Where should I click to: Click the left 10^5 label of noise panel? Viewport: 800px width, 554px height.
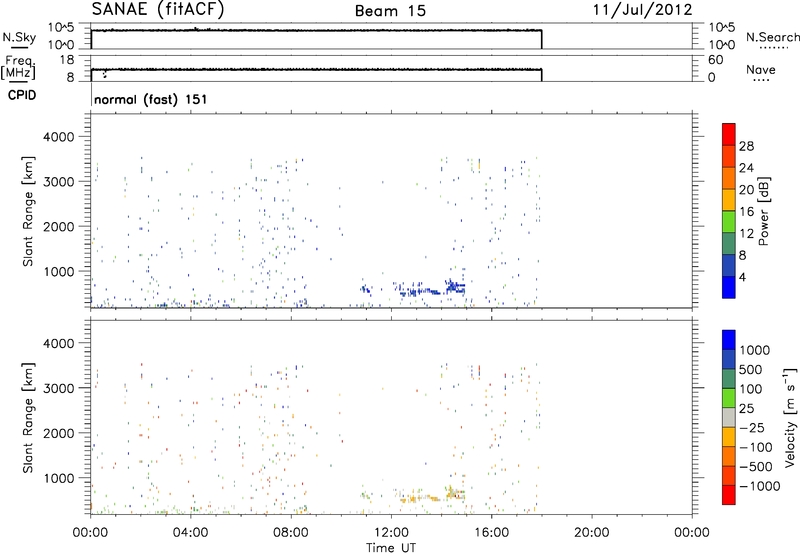[x=61, y=28]
